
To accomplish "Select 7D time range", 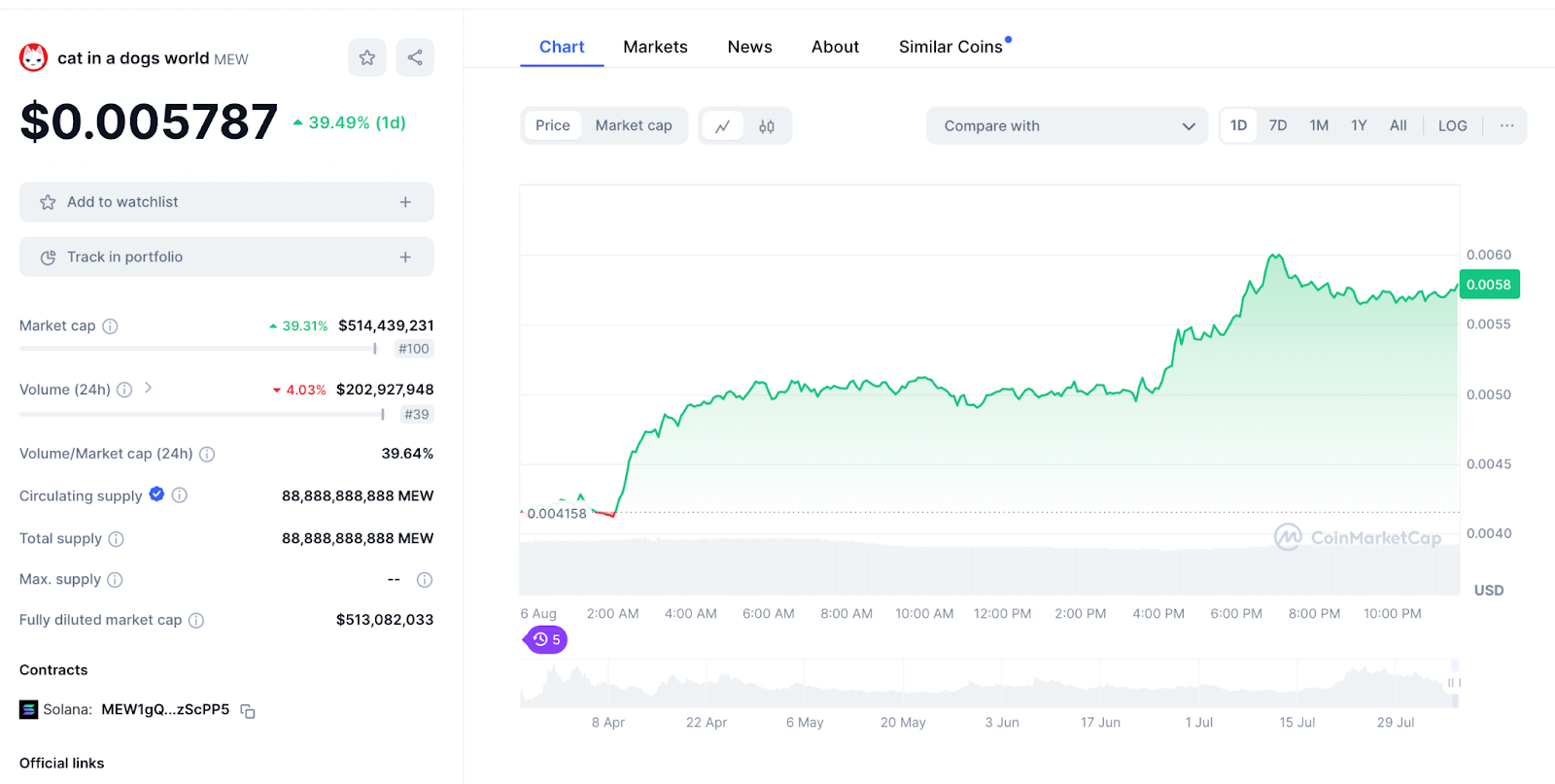I will click(x=1278, y=125).
